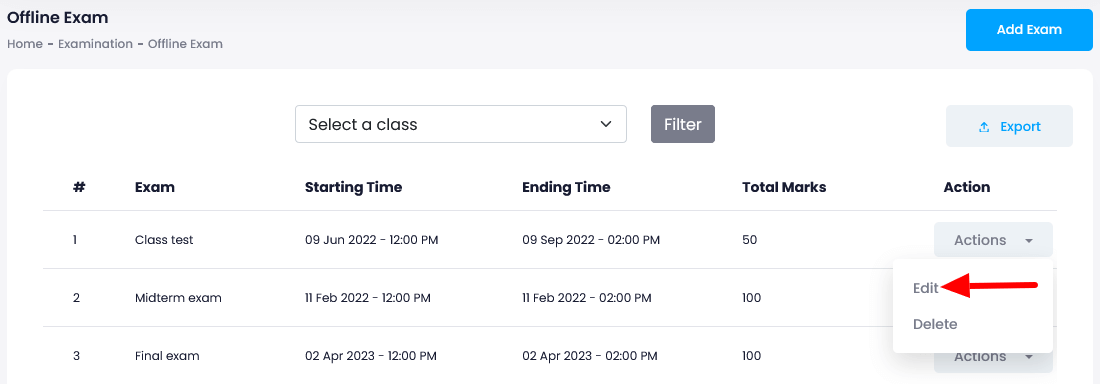Viewport: 1100px width, 384px height.
Task: Open the Select a class dropdown
Action: tap(461, 124)
